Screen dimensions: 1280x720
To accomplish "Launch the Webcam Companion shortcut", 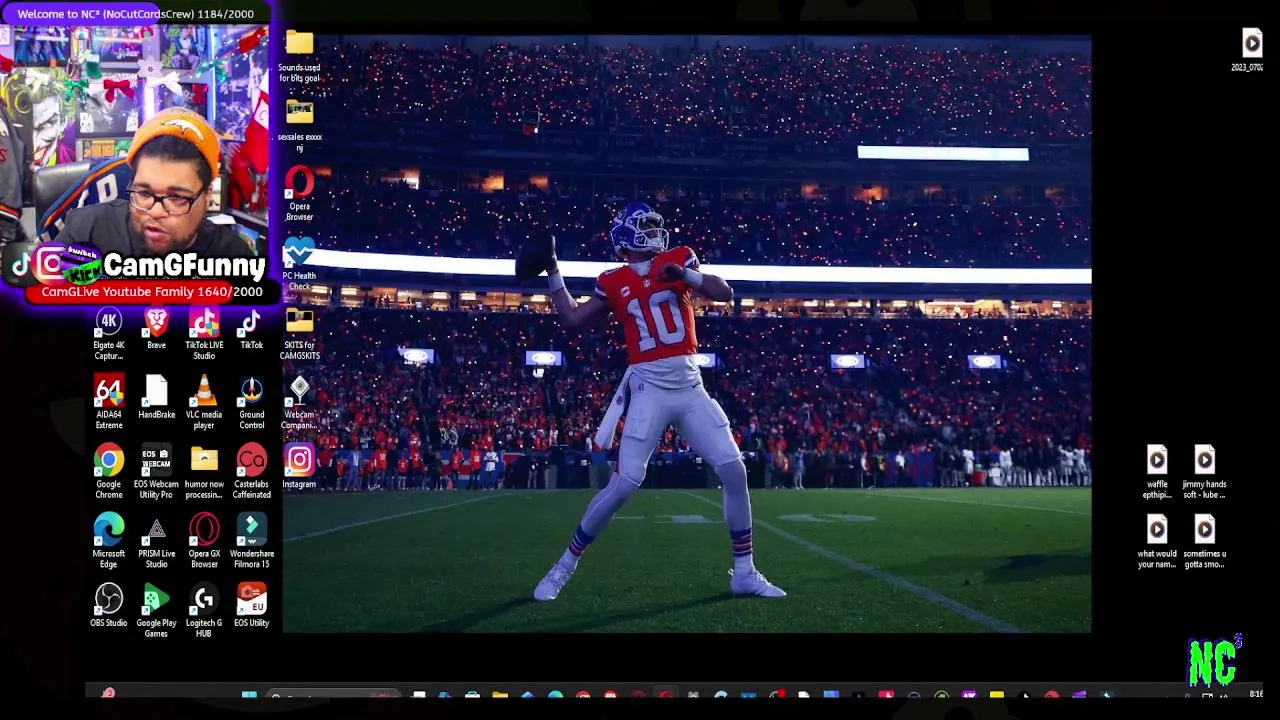I will [x=299, y=404].
